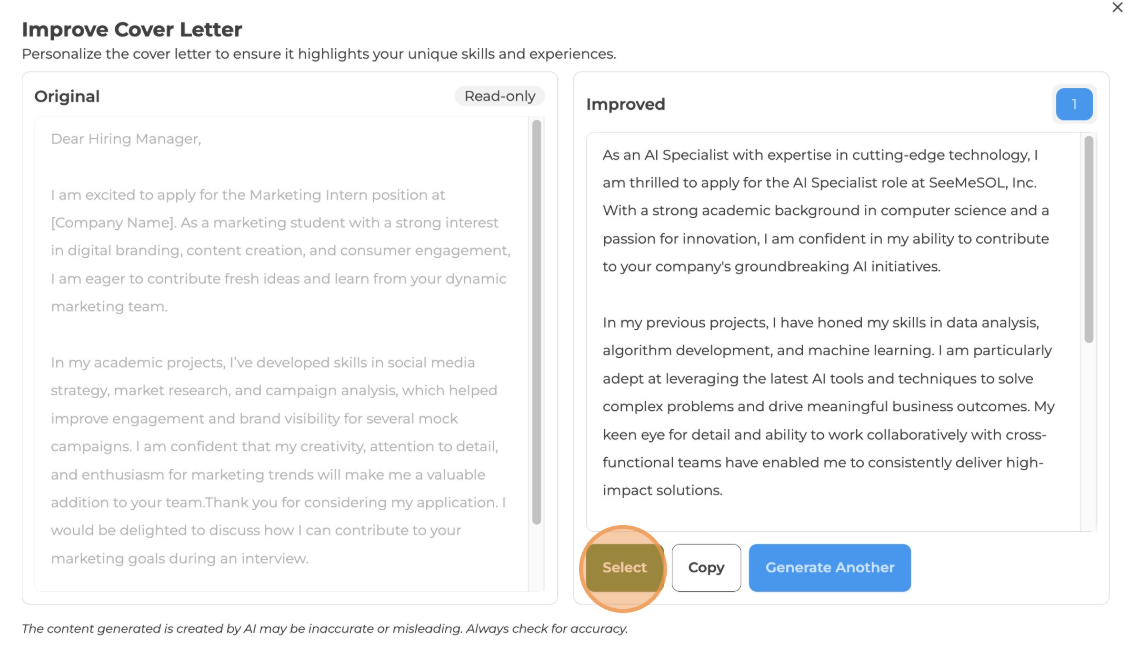The width and height of the screenshot is (1130, 650).
Task: Click the Read-only badge on Original panel
Action: click(500, 96)
